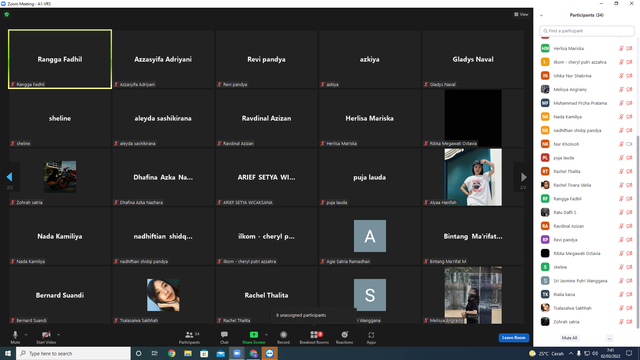640x360 pixels.
Task: Click sheline's muted microphone icon in list
Action: [x=621, y=267]
